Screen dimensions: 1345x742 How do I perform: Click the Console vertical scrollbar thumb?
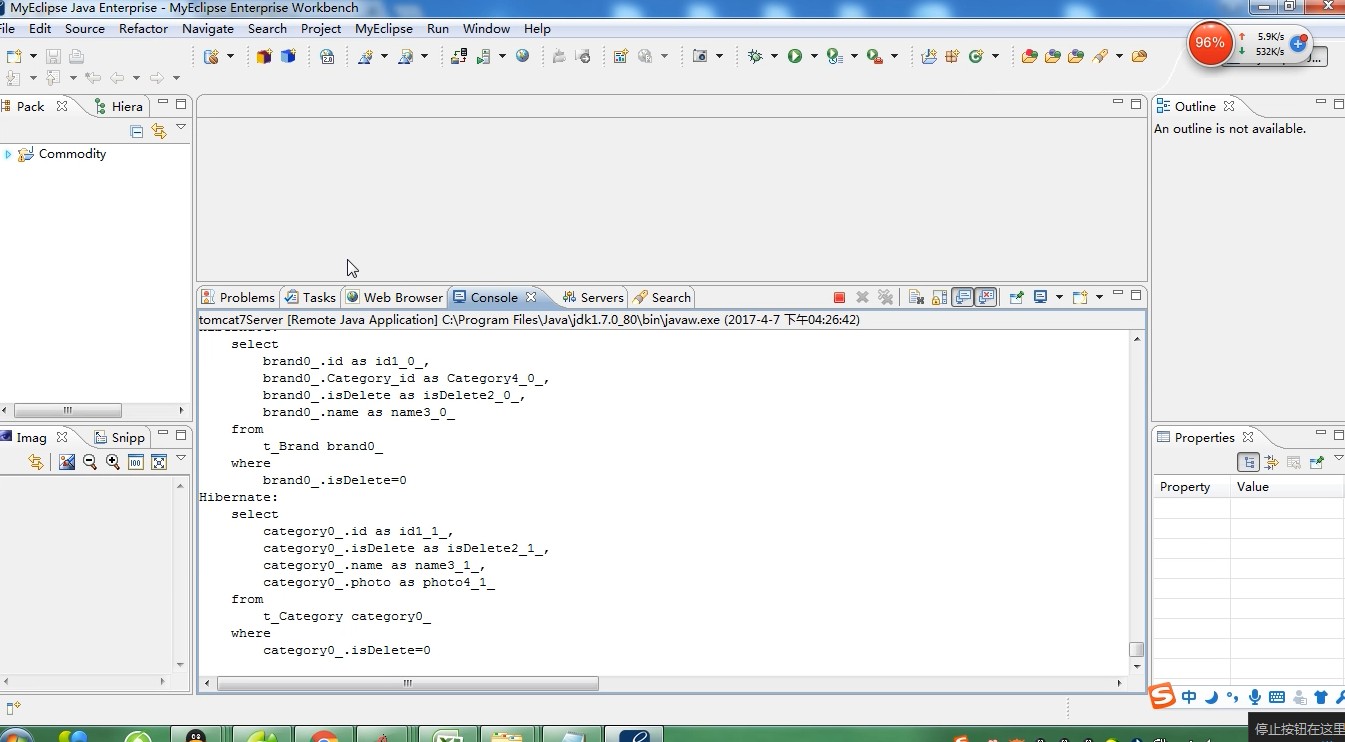click(1137, 650)
